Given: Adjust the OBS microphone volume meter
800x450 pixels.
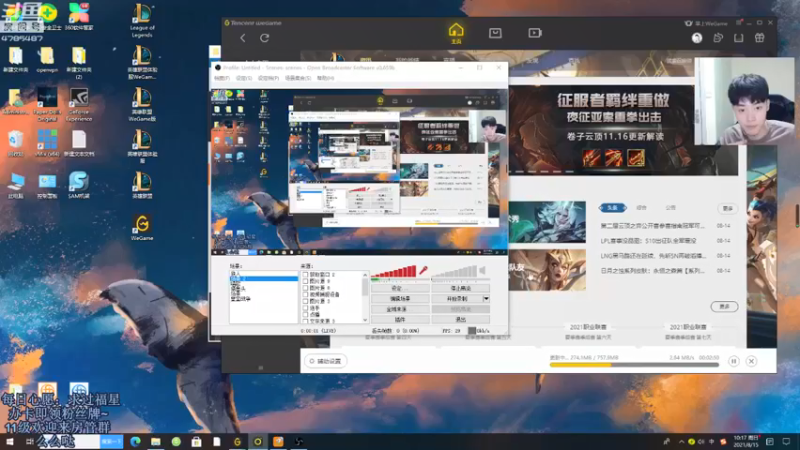Looking at the screenshot, I should click(394, 271).
